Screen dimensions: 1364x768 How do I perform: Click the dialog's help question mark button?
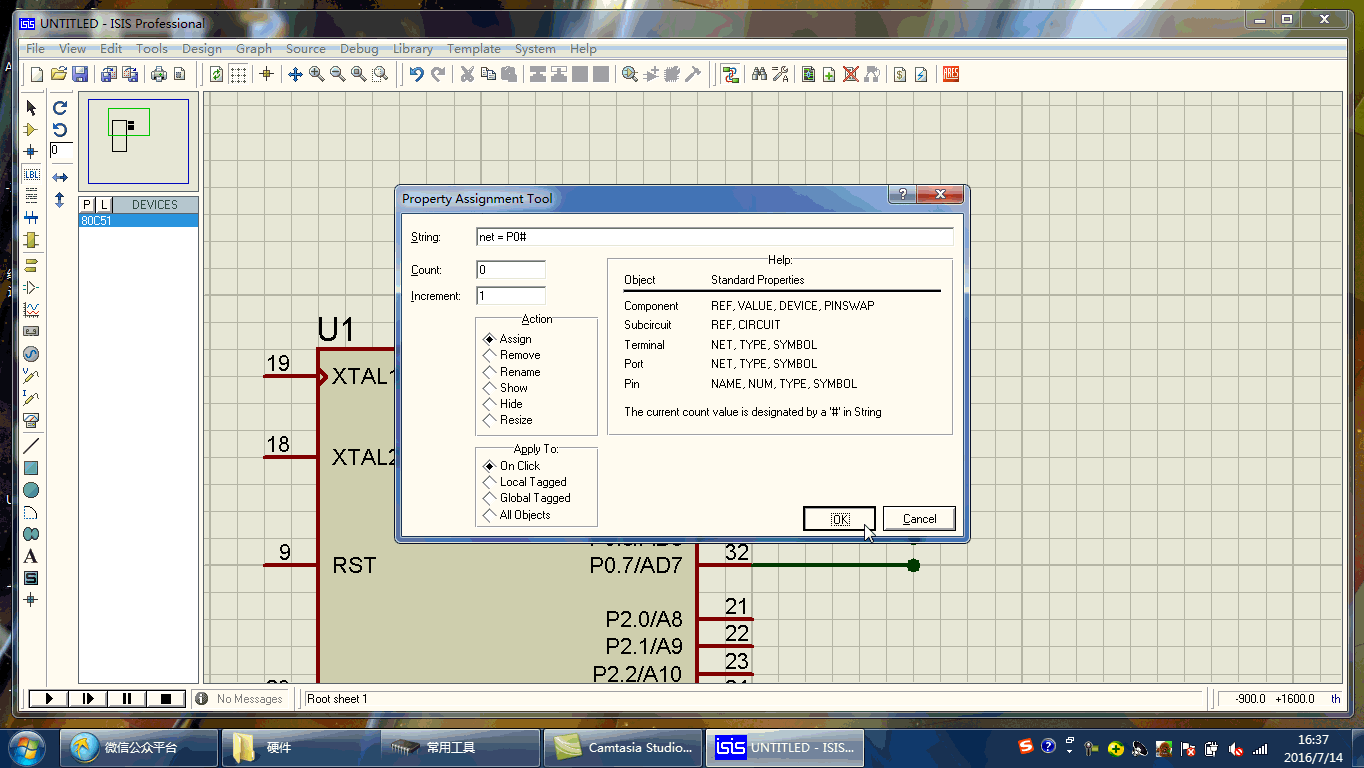click(901, 195)
